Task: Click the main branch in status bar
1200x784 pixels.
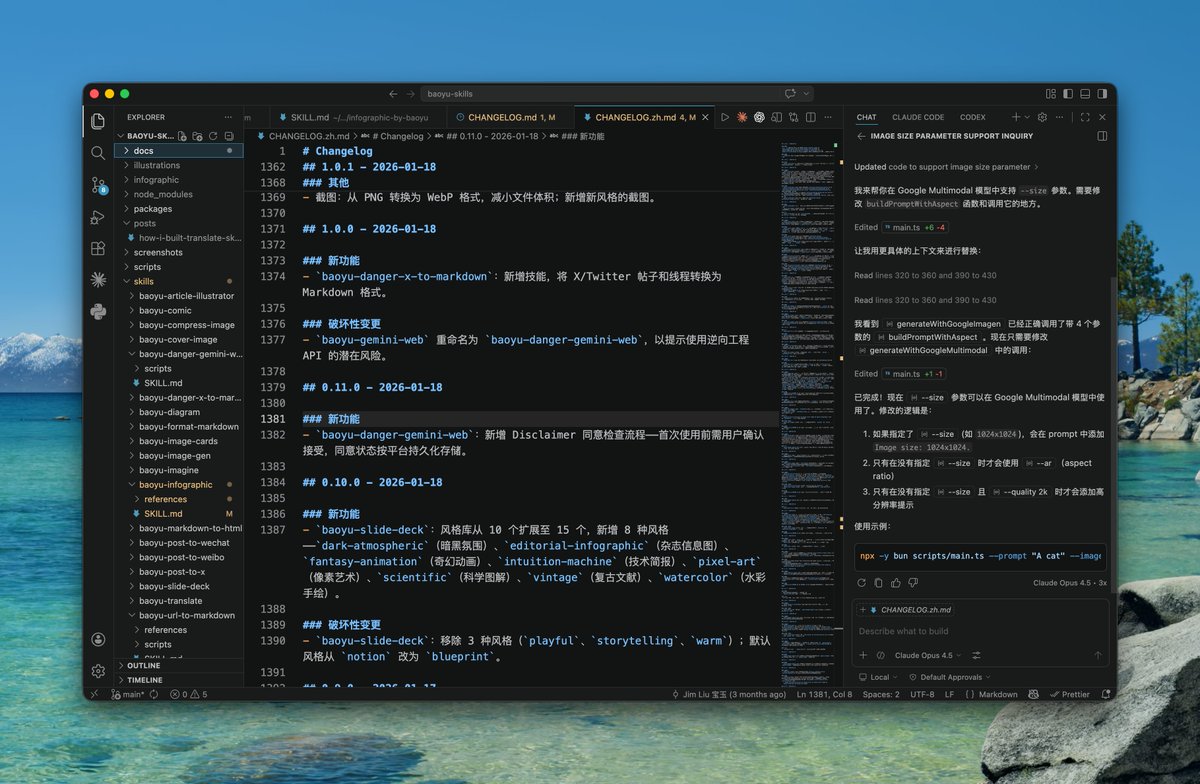Action: (x=128, y=694)
